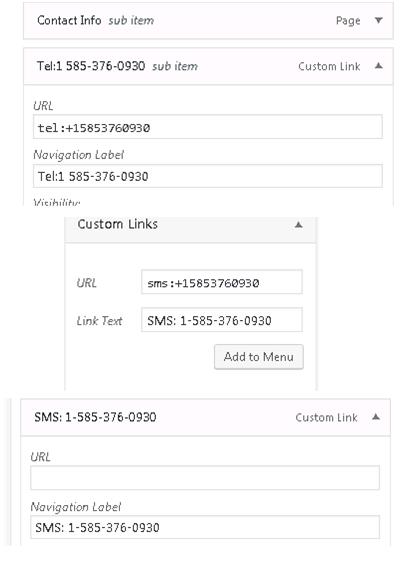
Task: Click the Navigation Label caption above SMS field
Action: [x=76, y=507]
